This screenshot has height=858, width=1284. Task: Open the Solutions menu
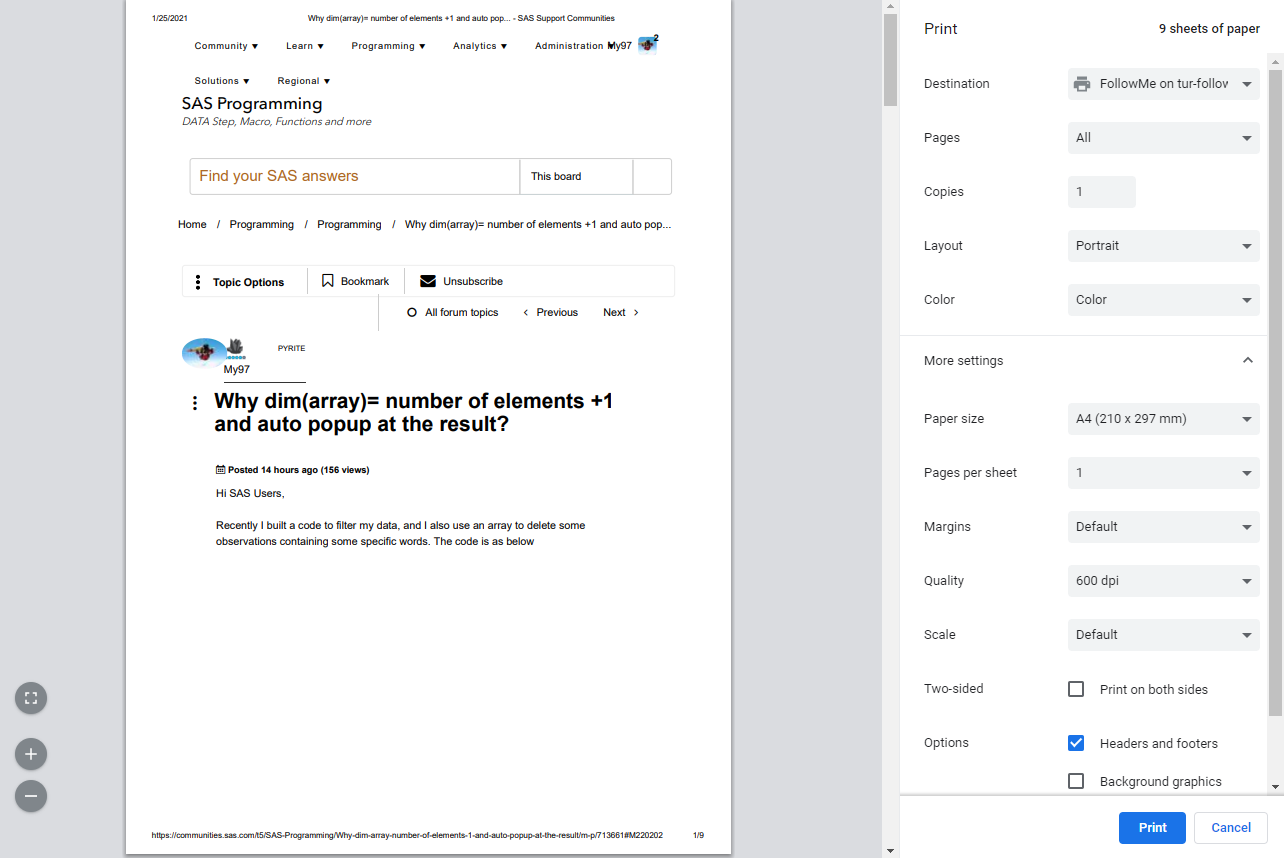point(221,80)
